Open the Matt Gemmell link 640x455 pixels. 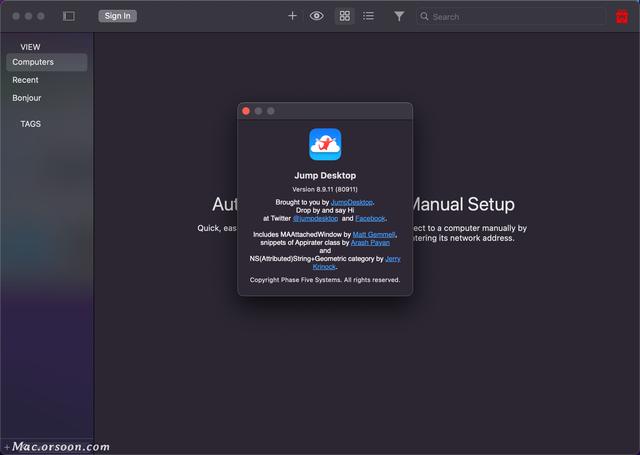[x=374, y=234]
